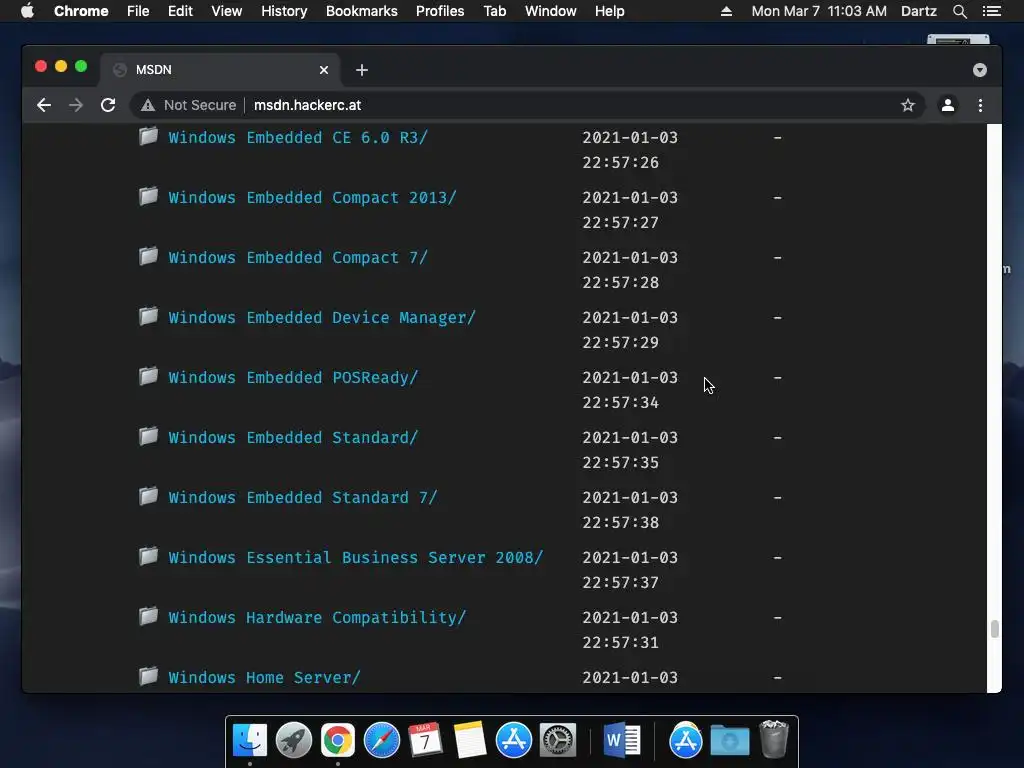Click the Spotlight search icon in menu bar

tap(959, 11)
